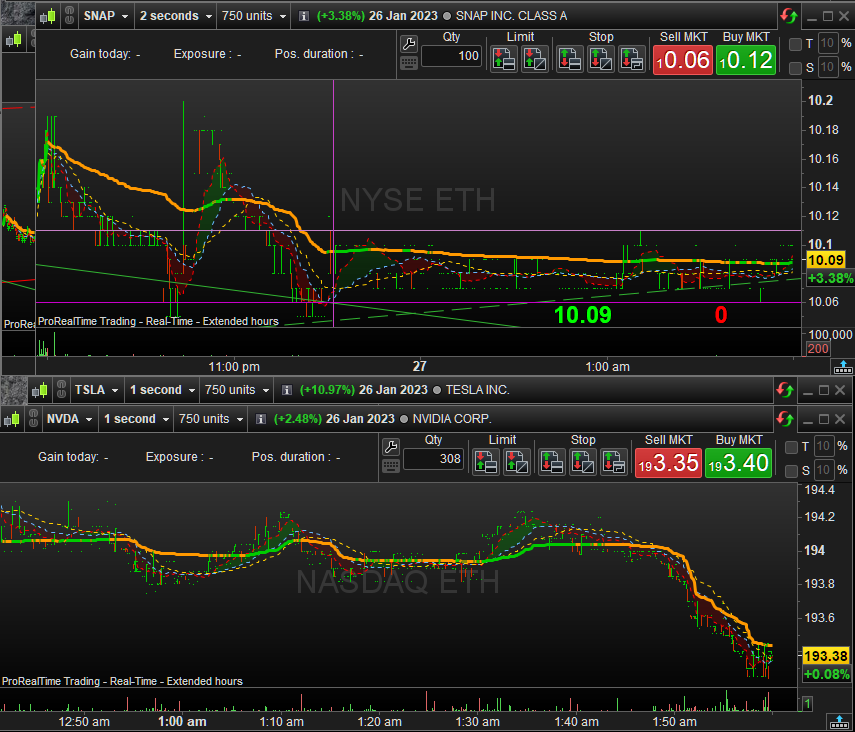Viewport: 855px width, 732px height.
Task: Click second Stop order icon in SNAP panel
Action: pyautogui.click(x=600, y=59)
